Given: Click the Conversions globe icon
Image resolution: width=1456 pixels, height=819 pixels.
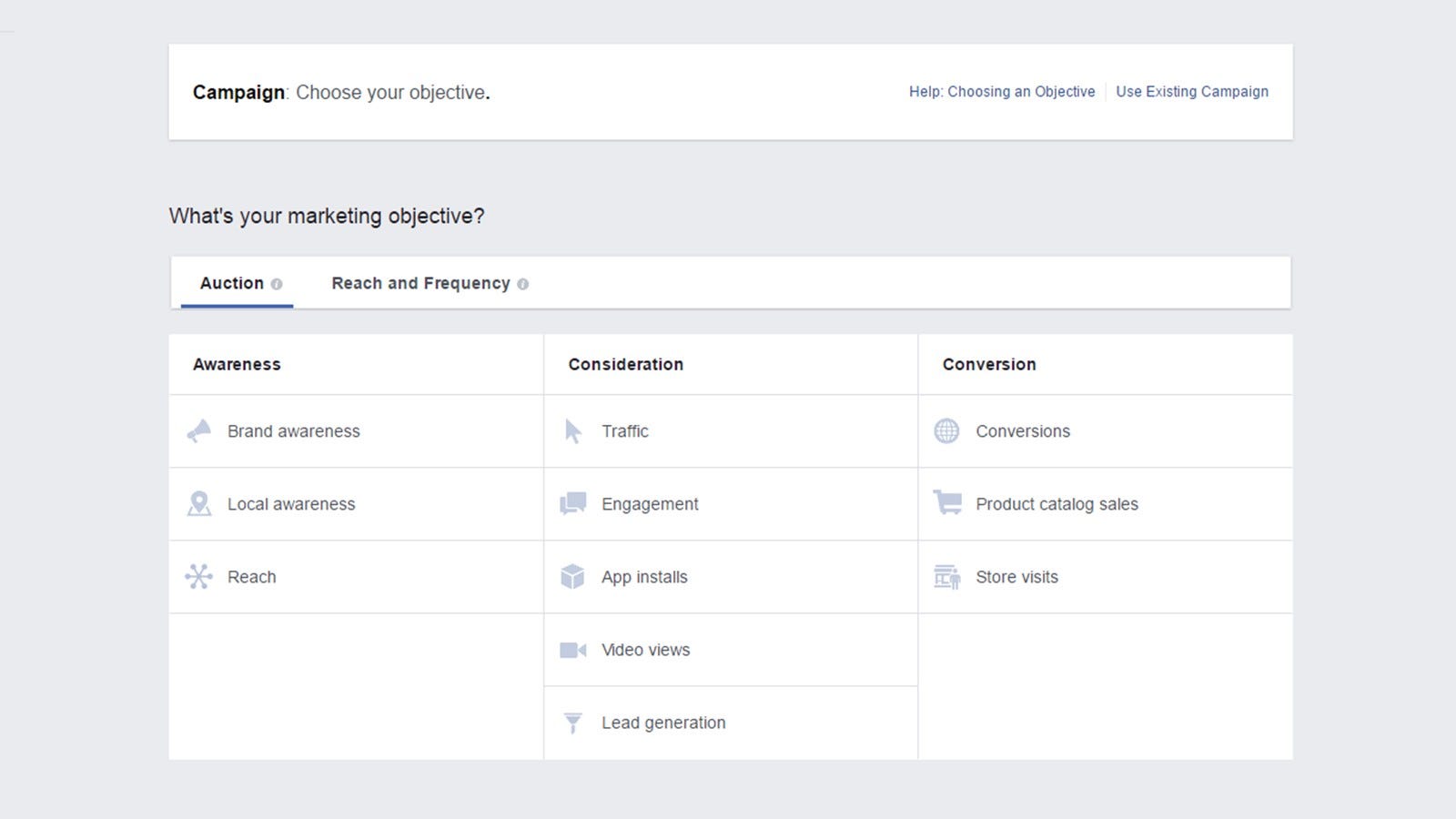Looking at the screenshot, I should pos(946,430).
